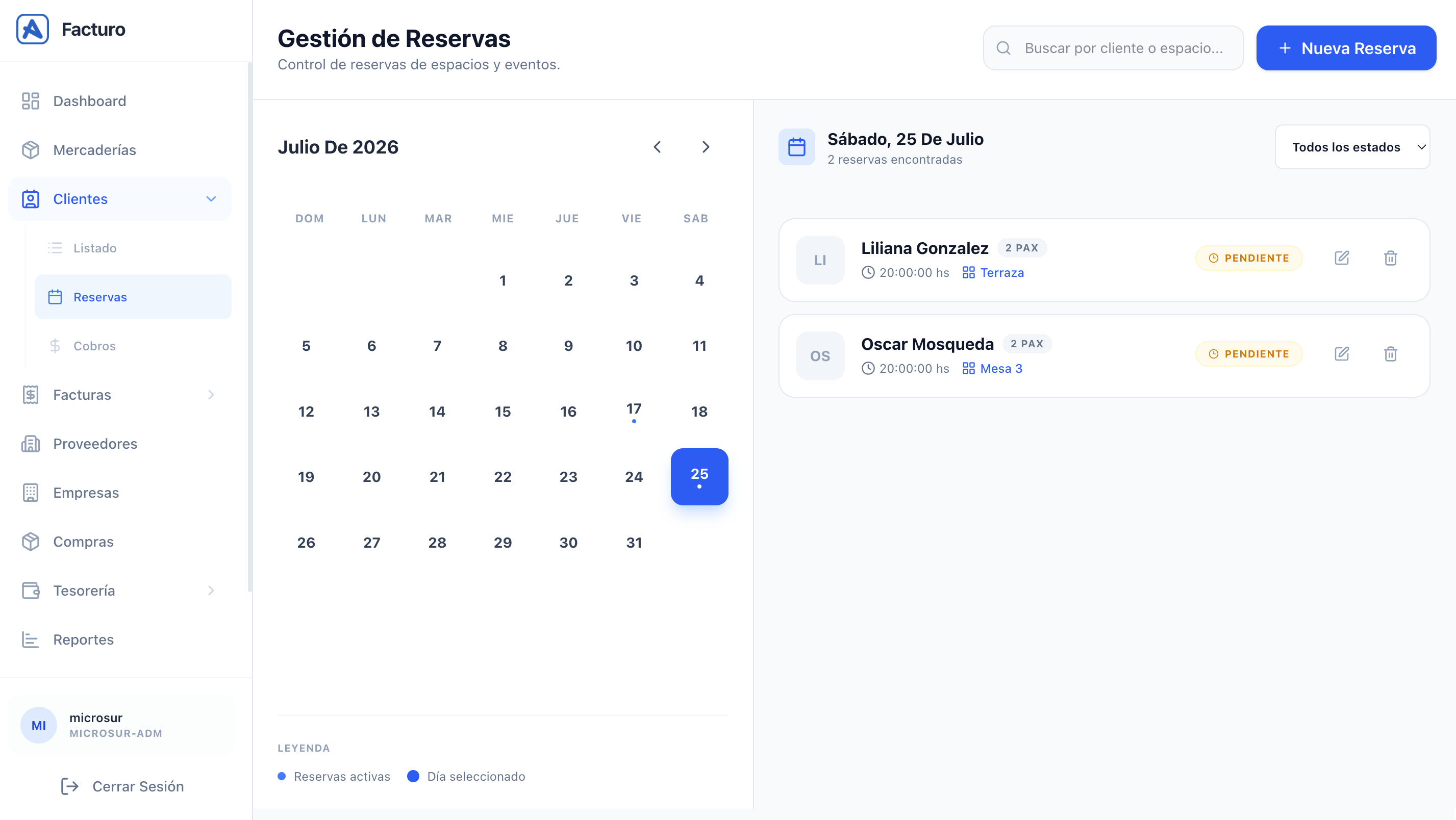The width and height of the screenshot is (1456, 820).
Task: Delete Oscar Mosqueda reservation
Action: coord(1390,354)
